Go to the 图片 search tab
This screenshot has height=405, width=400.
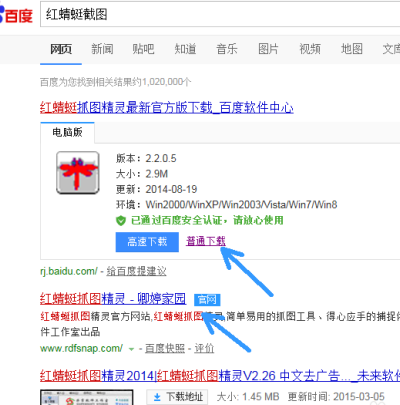(268, 49)
